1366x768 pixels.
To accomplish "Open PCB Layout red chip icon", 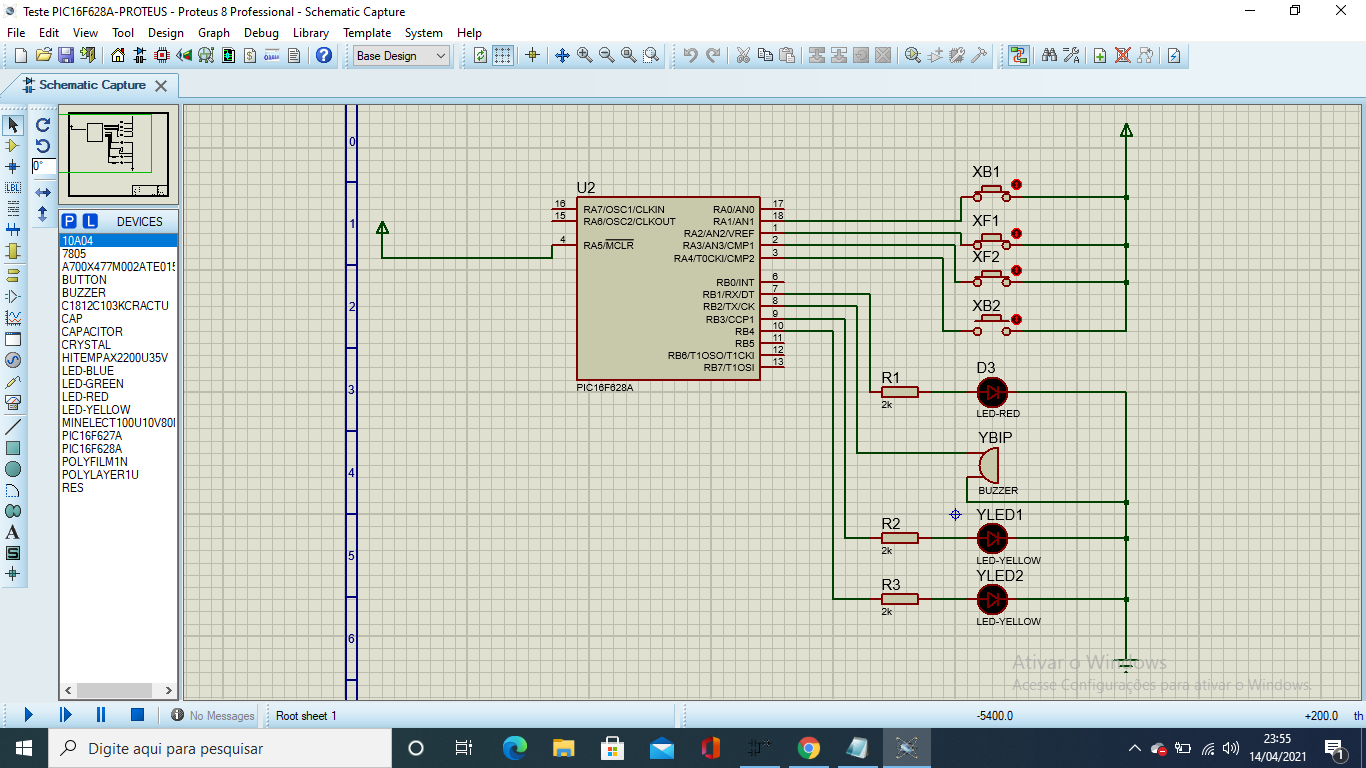I will (162, 55).
